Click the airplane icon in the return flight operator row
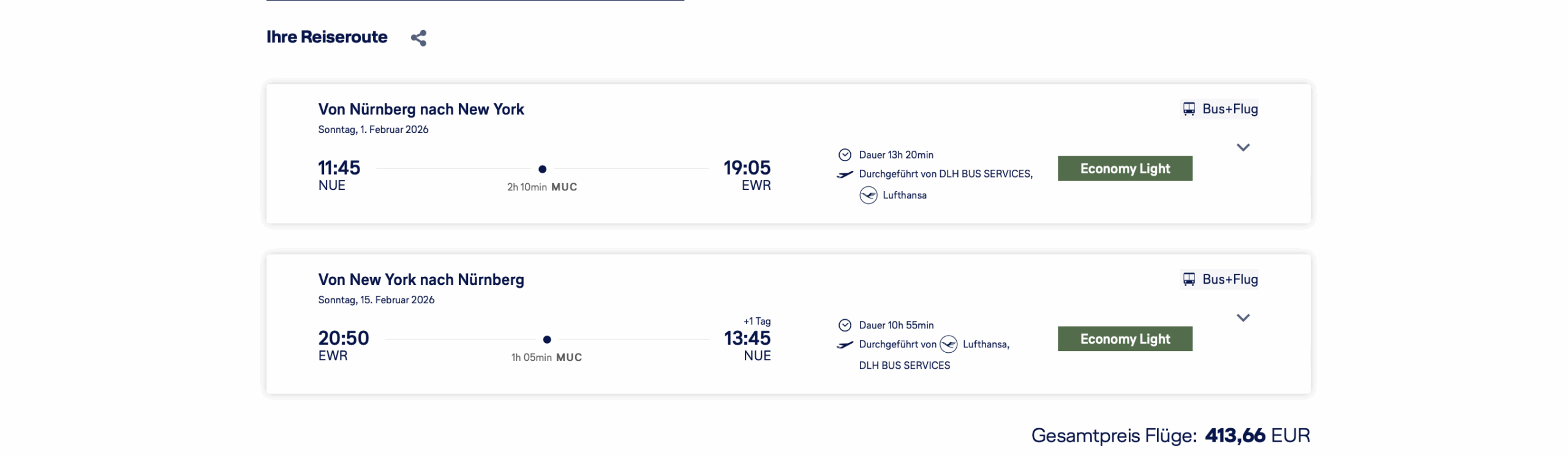The height and width of the screenshot is (457, 1568). [845, 345]
